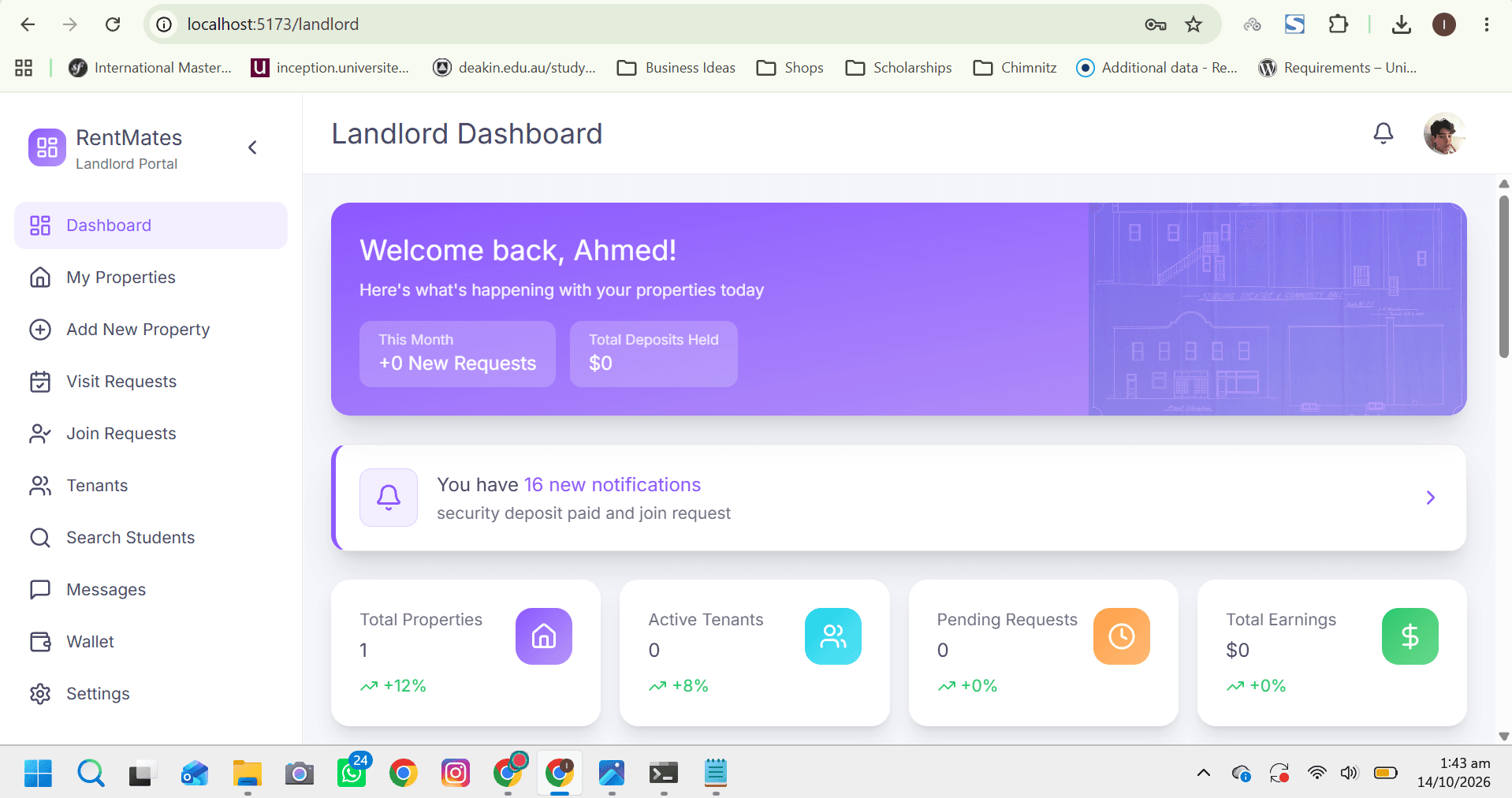The height and width of the screenshot is (798, 1512).
Task: Click the Total Properties house icon
Action: (x=544, y=636)
